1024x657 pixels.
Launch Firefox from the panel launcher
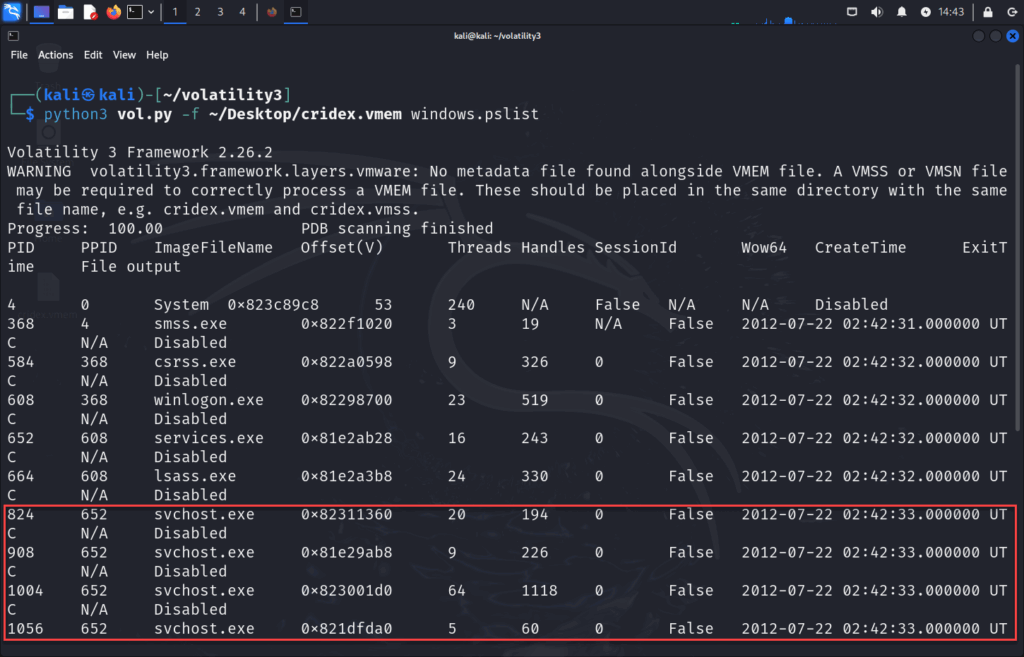pyautogui.click(x=114, y=12)
